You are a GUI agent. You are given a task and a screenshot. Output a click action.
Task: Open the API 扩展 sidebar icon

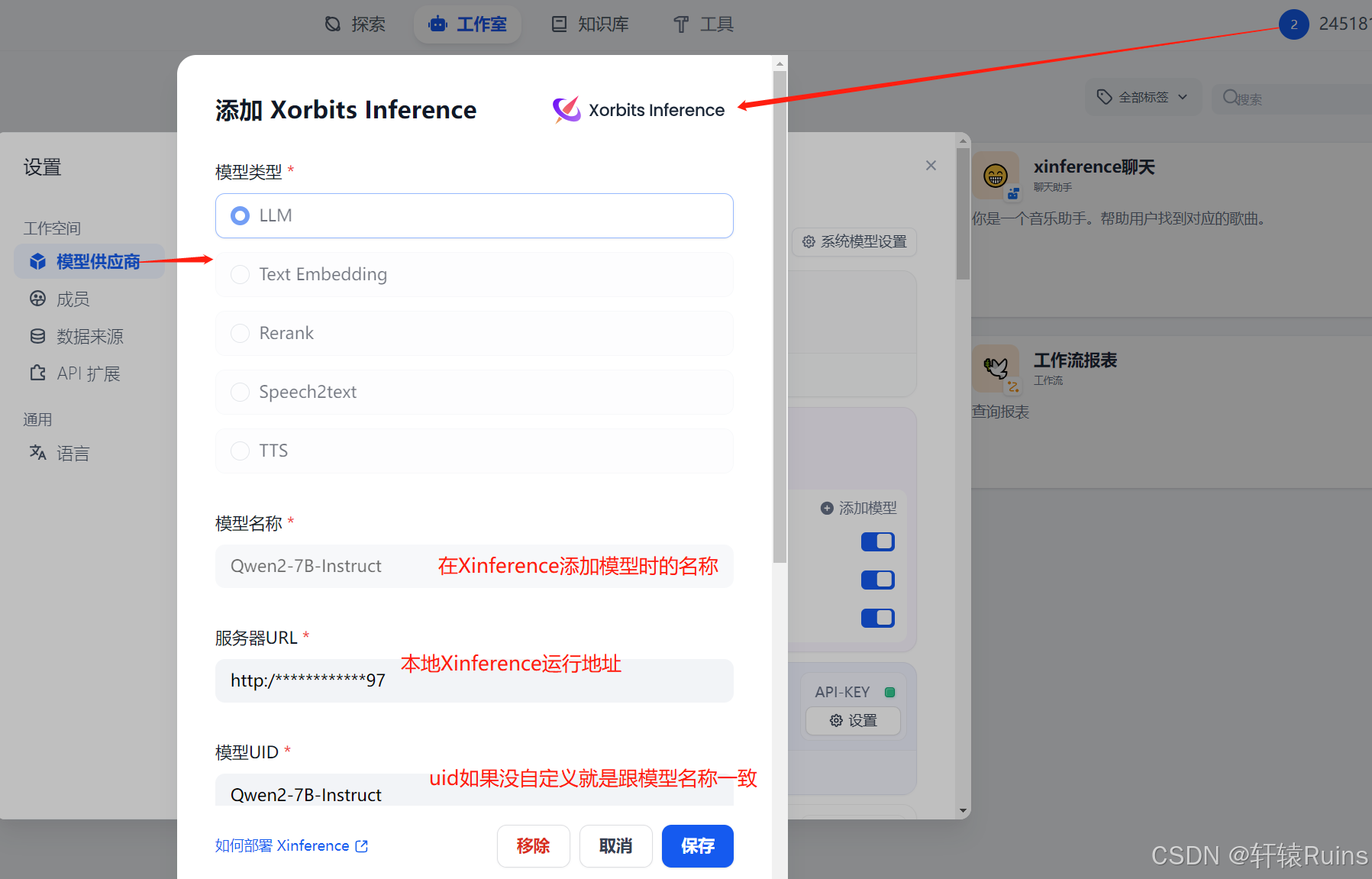(x=37, y=373)
